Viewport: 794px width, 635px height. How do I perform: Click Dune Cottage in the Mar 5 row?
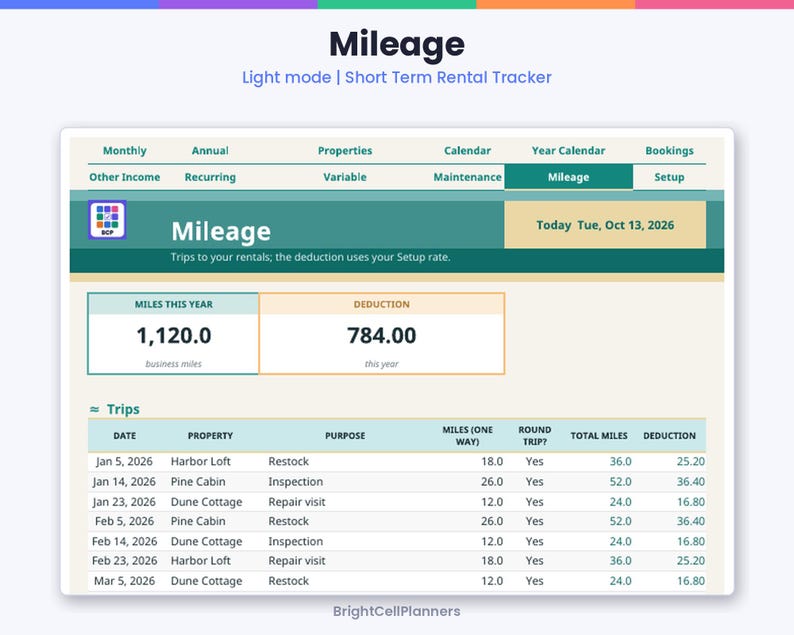(207, 581)
